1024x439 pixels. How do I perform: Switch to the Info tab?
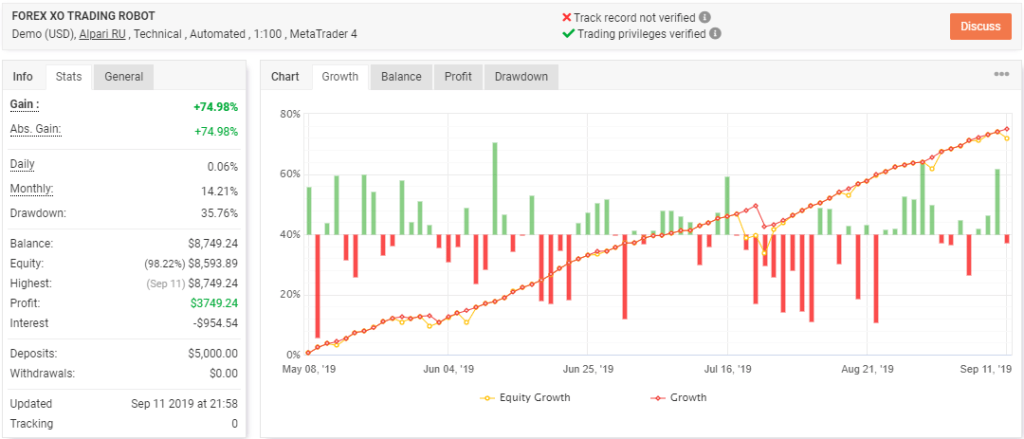point(23,76)
